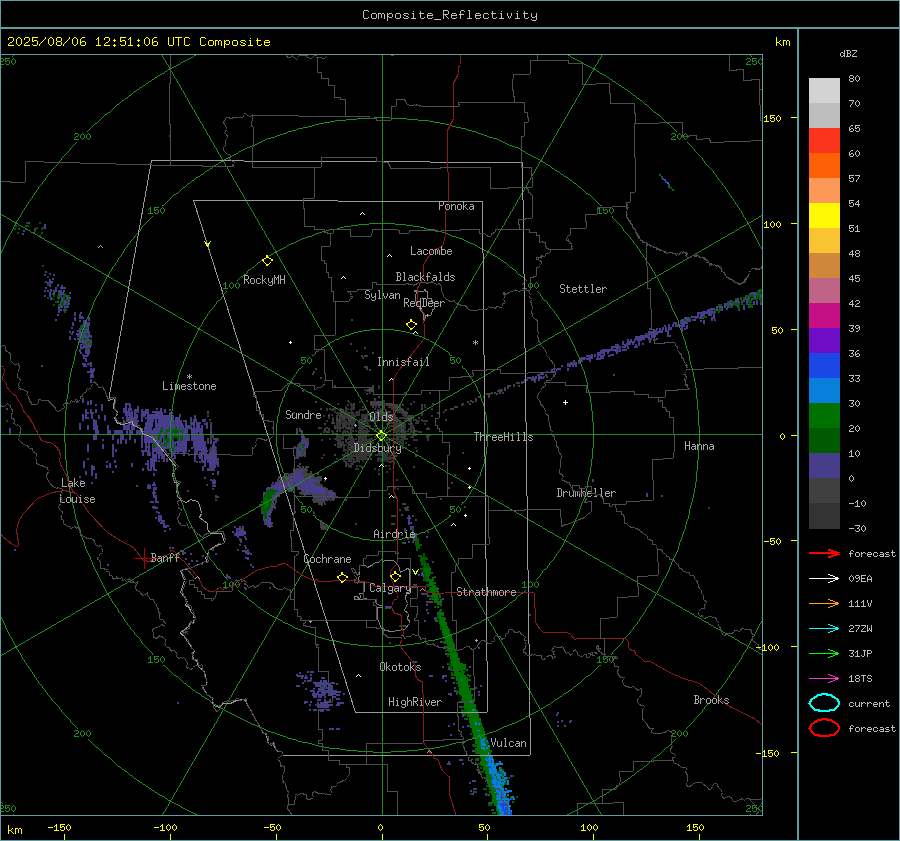Select the yellow diamond marker below Cochrane
This screenshot has width=900, height=841.
343,577
